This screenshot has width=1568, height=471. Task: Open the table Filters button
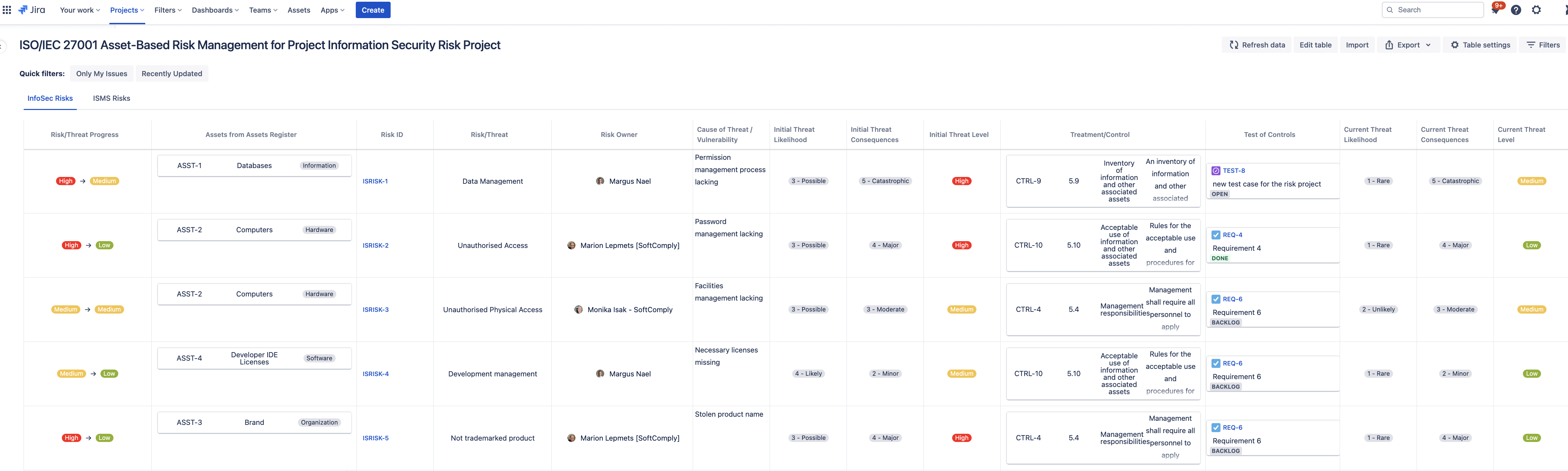point(1543,45)
